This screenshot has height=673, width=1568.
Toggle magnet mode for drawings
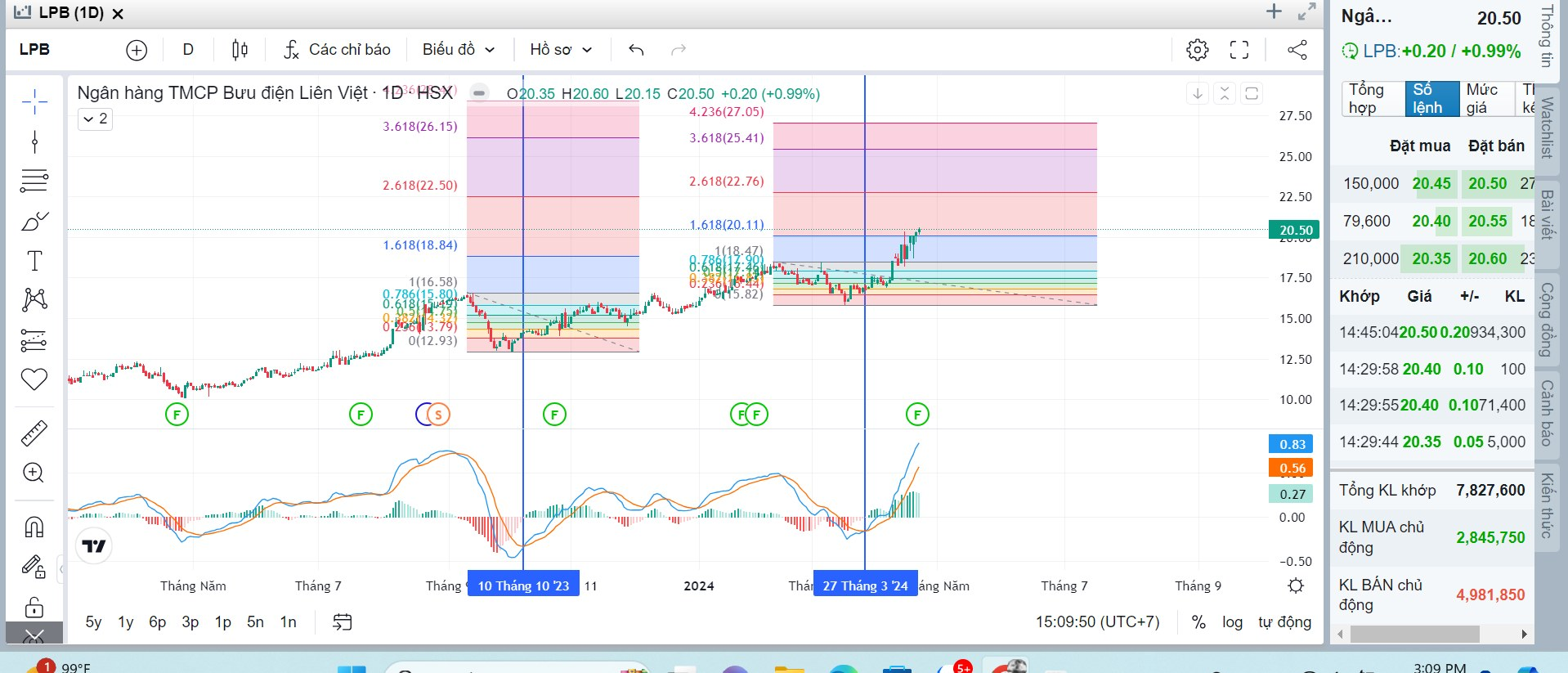point(34,527)
